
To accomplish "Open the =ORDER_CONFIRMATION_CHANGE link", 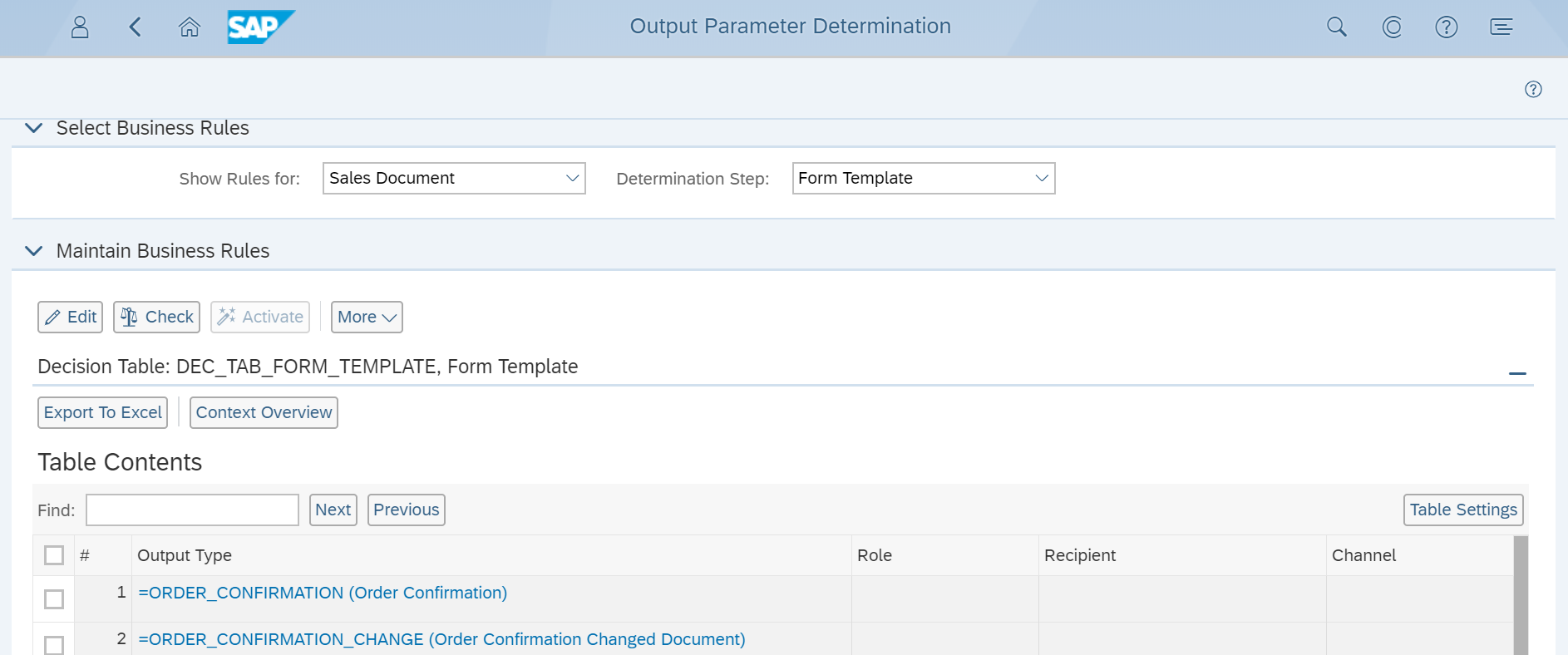I will click(441, 639).
